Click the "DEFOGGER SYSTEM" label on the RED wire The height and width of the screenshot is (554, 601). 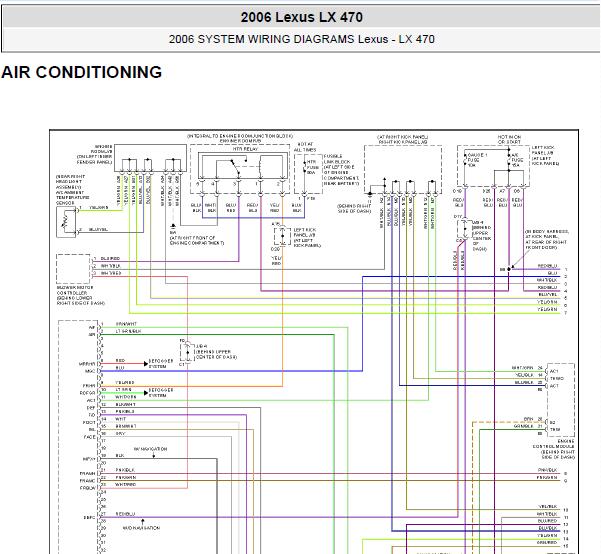[x=161, y=364]
